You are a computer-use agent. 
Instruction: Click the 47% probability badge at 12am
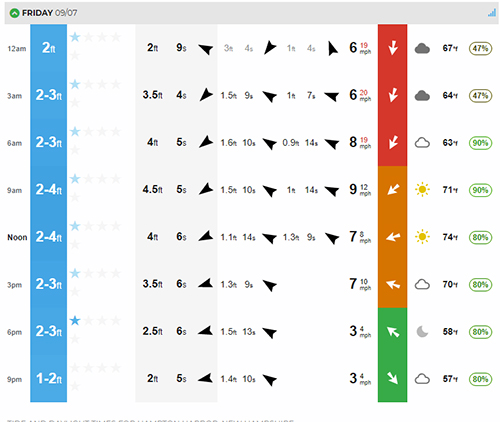(480, 49)
